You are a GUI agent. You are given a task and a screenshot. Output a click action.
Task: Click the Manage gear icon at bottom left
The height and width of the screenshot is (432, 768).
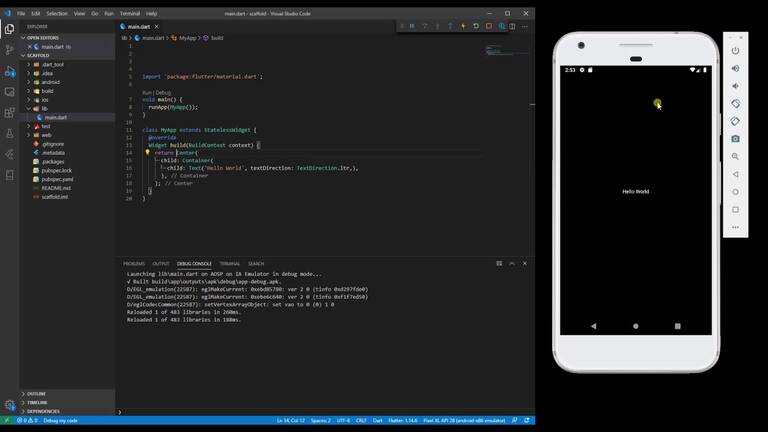click(x=10, y=405)
